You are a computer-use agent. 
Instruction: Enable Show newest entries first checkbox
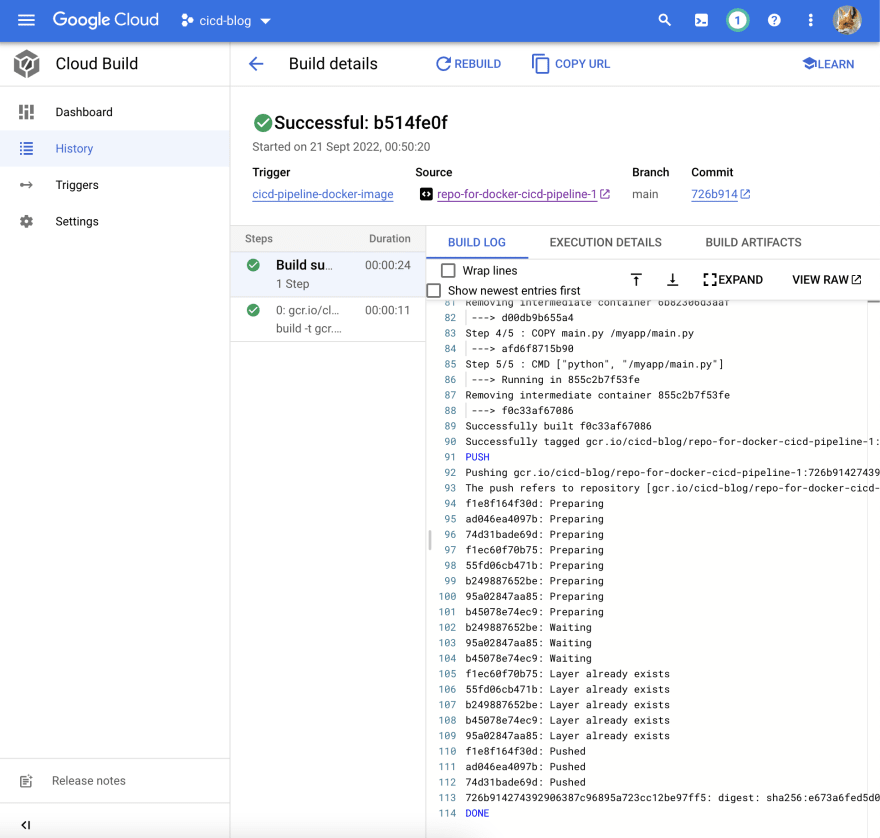tap(434, 291)
